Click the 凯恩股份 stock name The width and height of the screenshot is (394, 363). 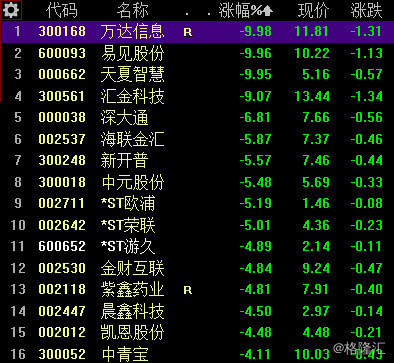tap(132, 332)
